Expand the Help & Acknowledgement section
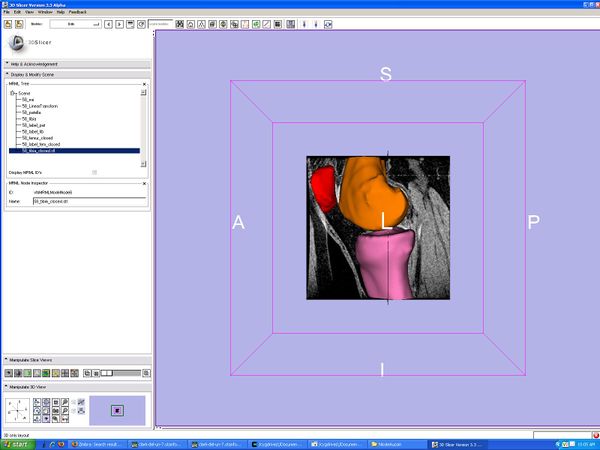Screen dimensions: 600x450 tap(8, 64)
